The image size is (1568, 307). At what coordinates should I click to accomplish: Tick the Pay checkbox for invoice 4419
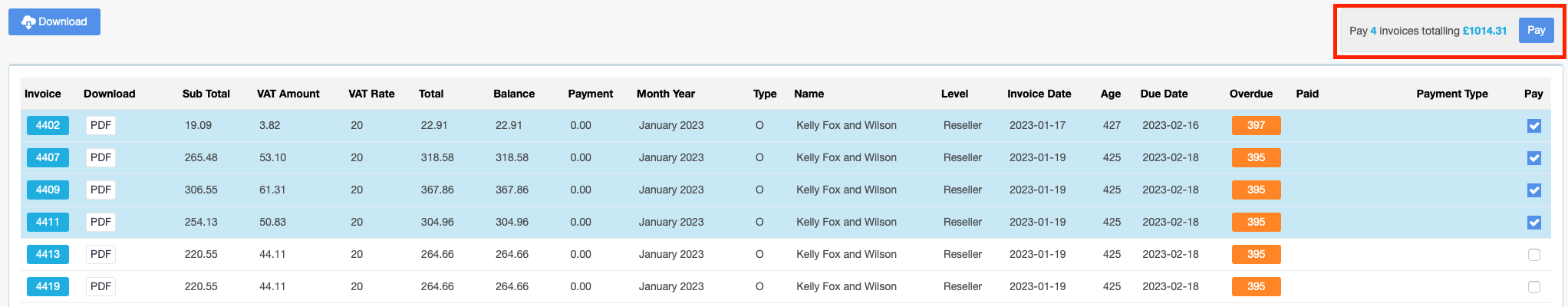point(1533,287)
